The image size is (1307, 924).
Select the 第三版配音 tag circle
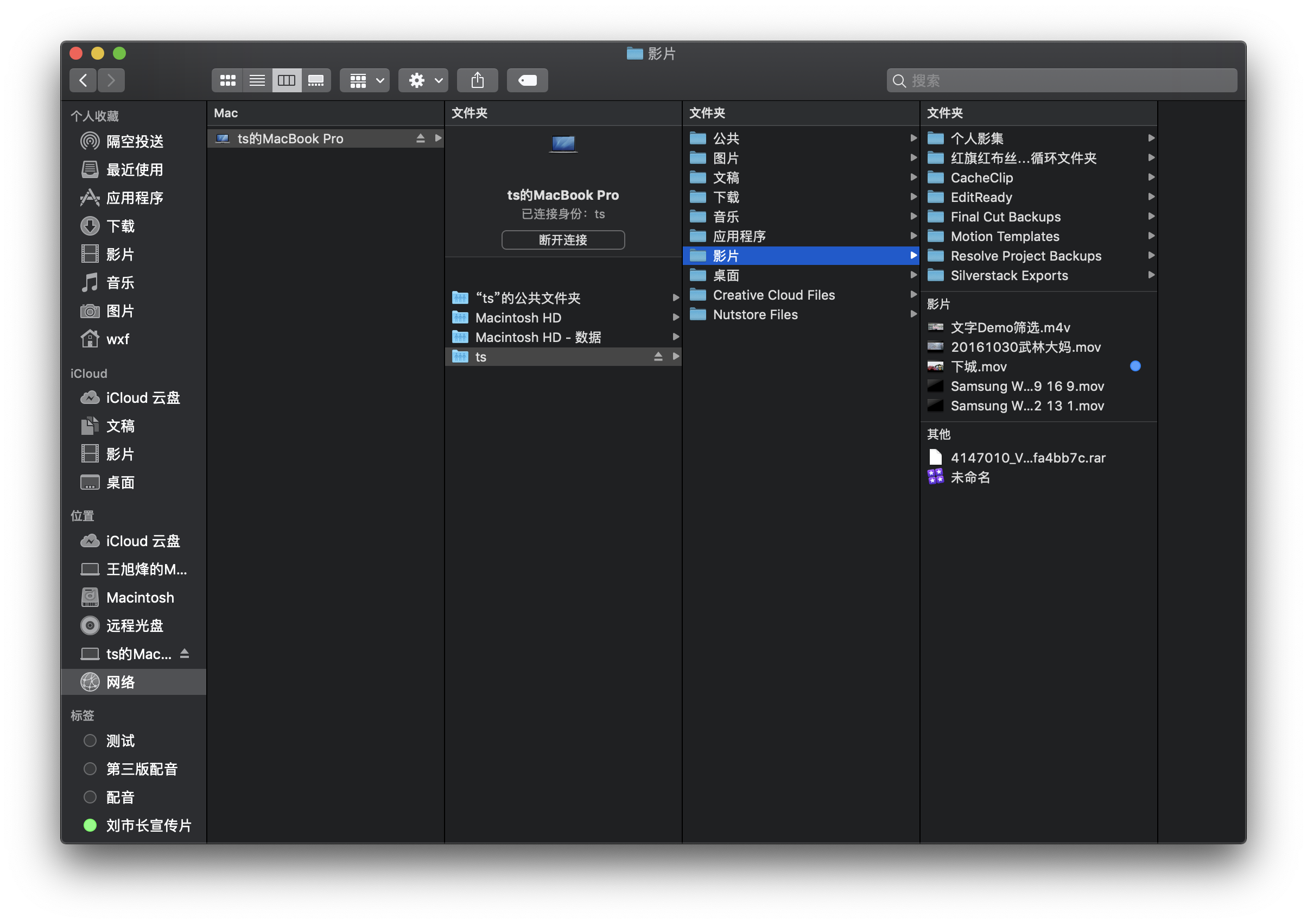point(90,769)
